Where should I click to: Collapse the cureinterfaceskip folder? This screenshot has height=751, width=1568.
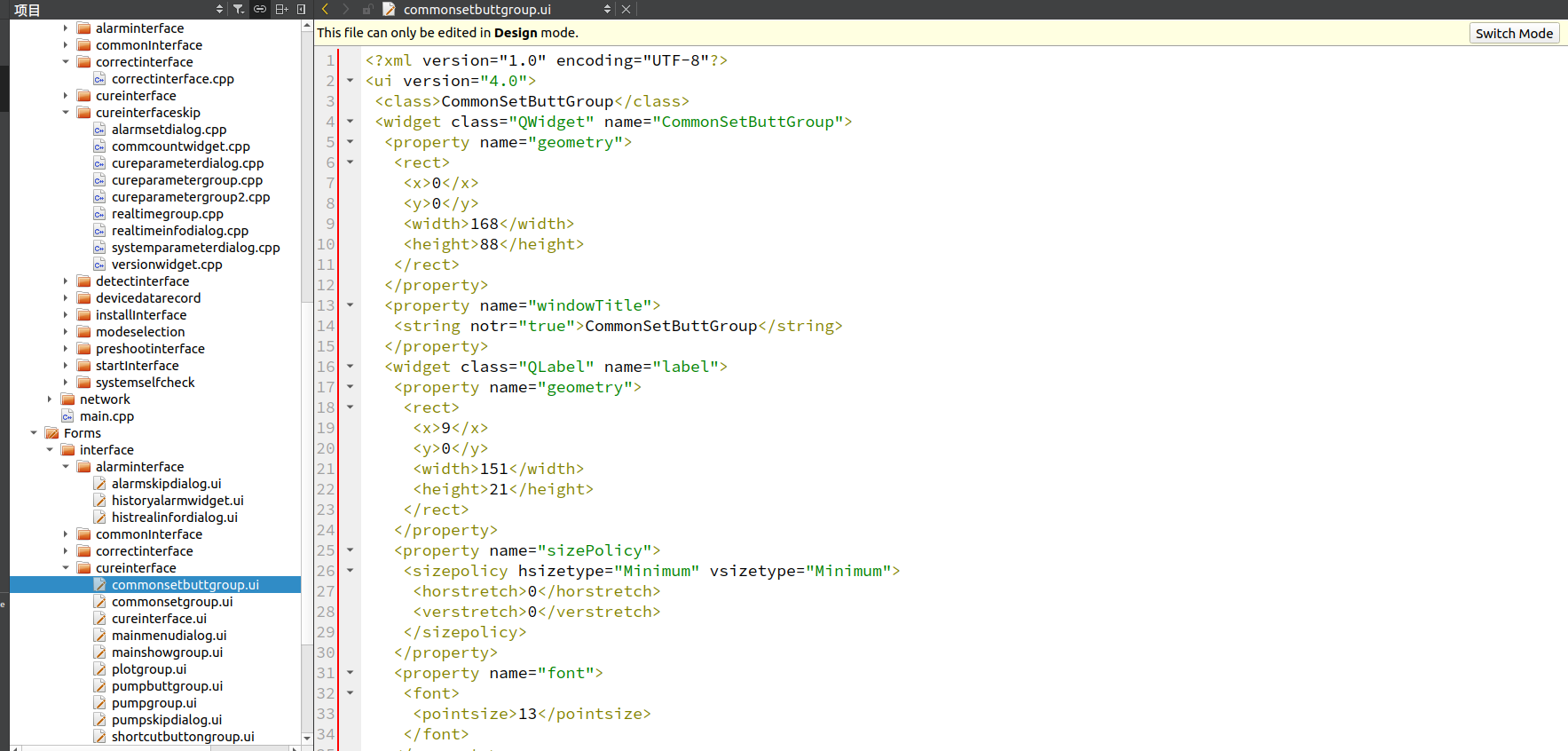click(66, 113)
